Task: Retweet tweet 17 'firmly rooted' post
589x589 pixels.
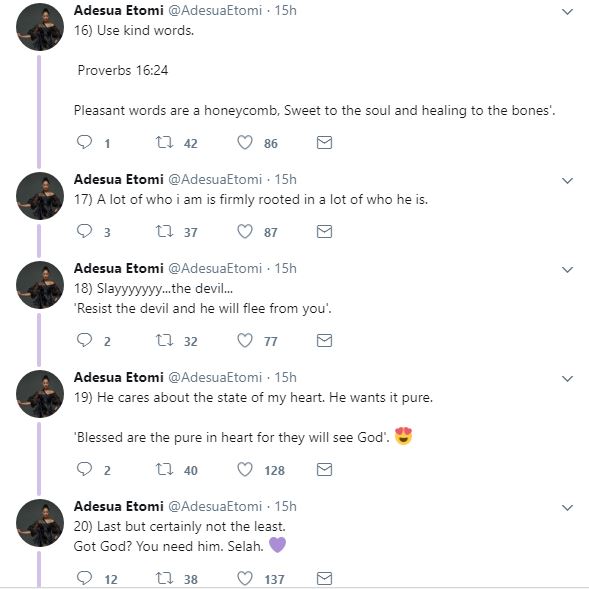Action: point(164,231)
